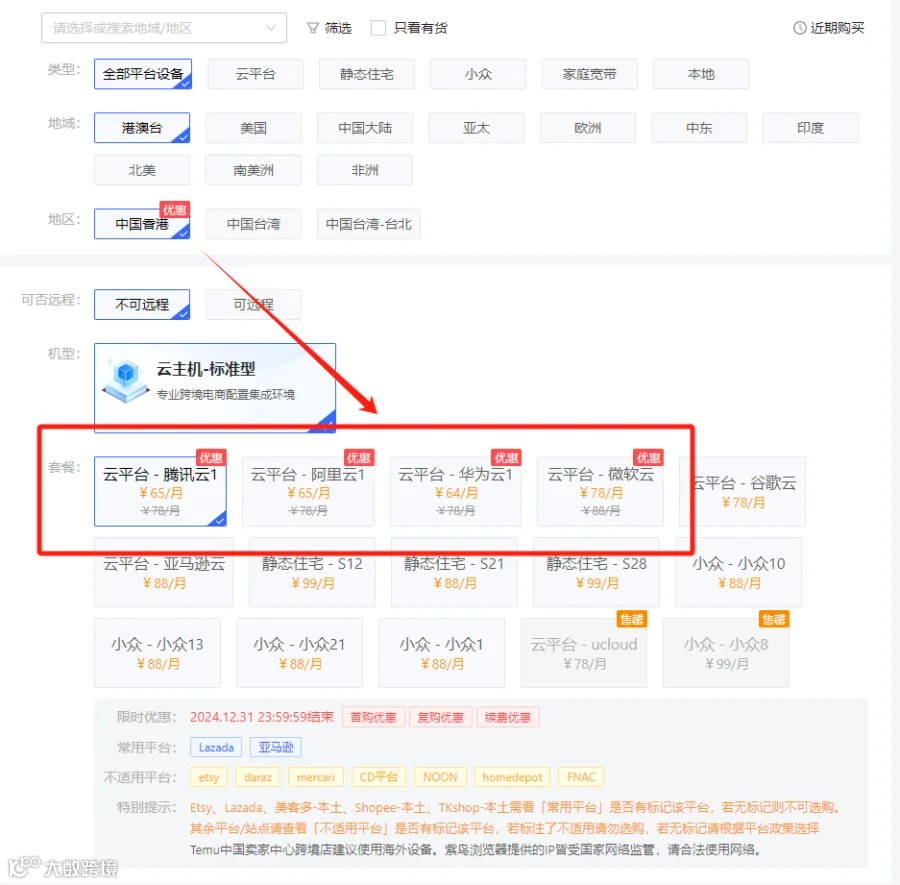Select machine type 云主机-标准型
The image size is (900, 885).
click(x=215, y=387)
